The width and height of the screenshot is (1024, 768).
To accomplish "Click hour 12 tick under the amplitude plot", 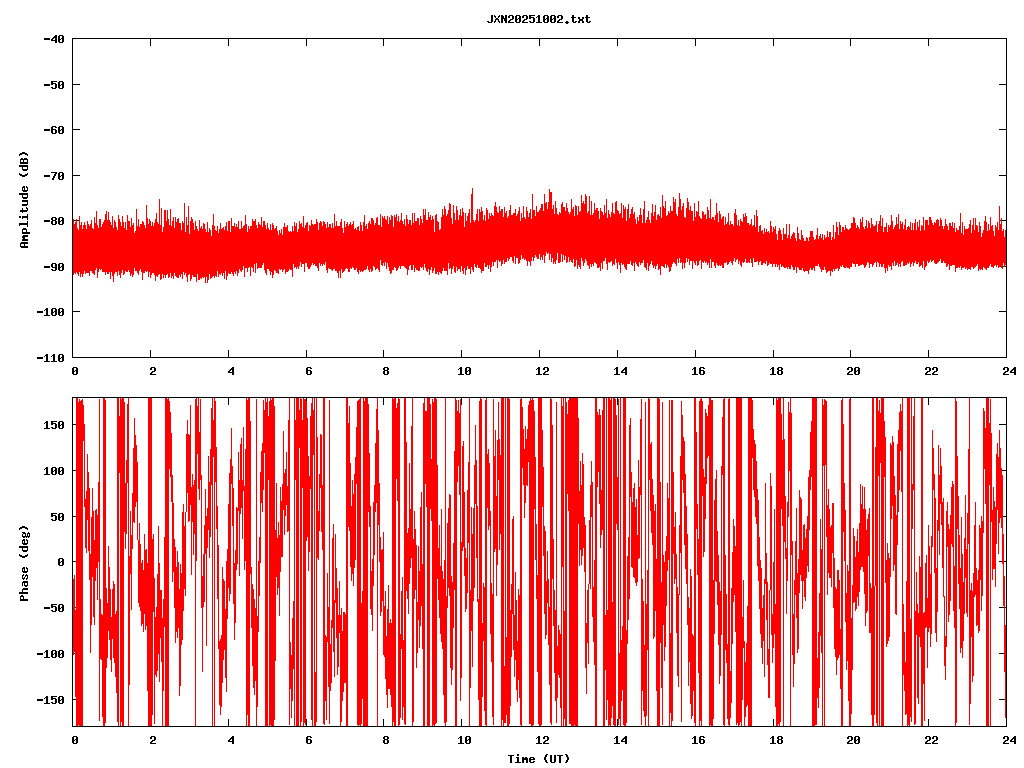I will click(539, 371).
